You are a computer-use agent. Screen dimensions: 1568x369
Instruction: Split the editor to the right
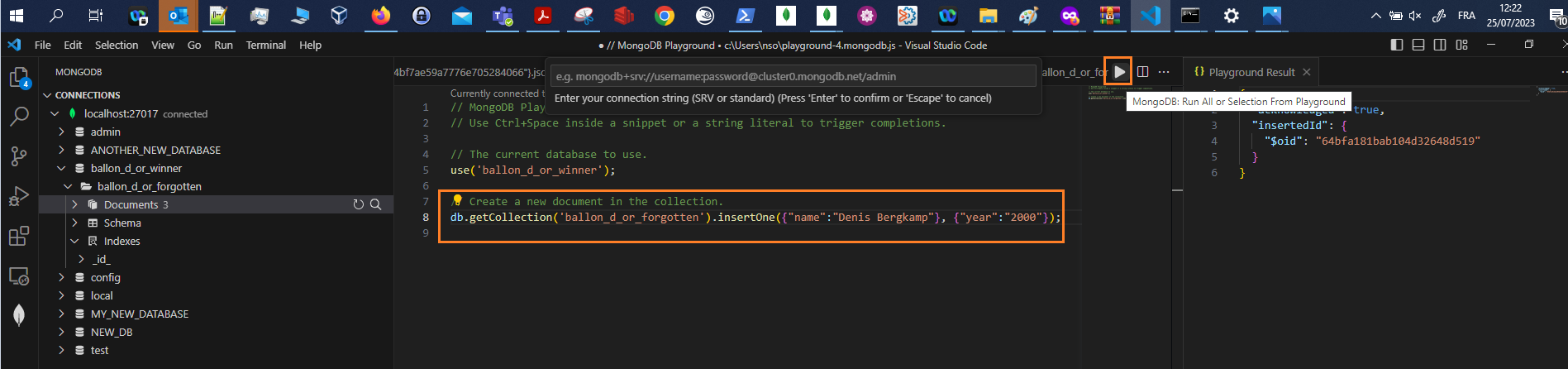[x=1142, y=72]
